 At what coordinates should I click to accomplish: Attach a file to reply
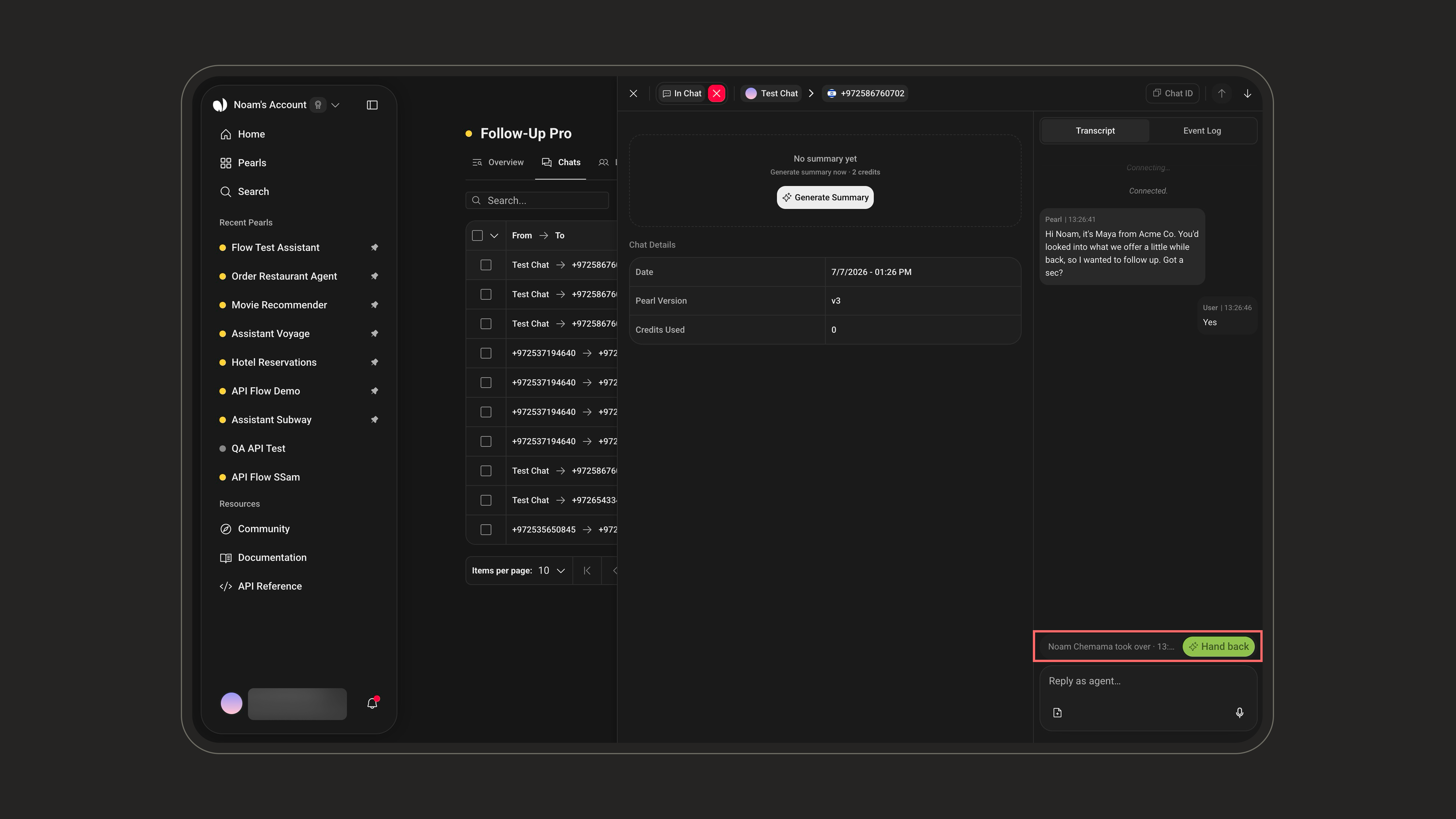coord(1058,713)
